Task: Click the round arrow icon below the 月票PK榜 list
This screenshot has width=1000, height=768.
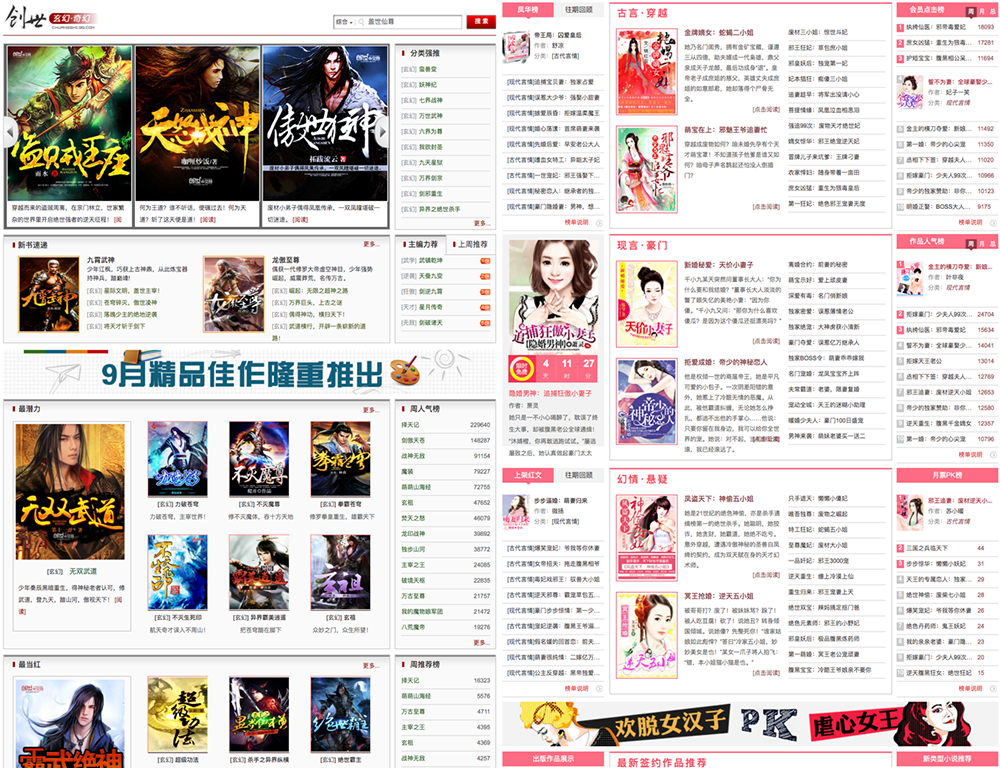Action: click(x=993, y=689)
